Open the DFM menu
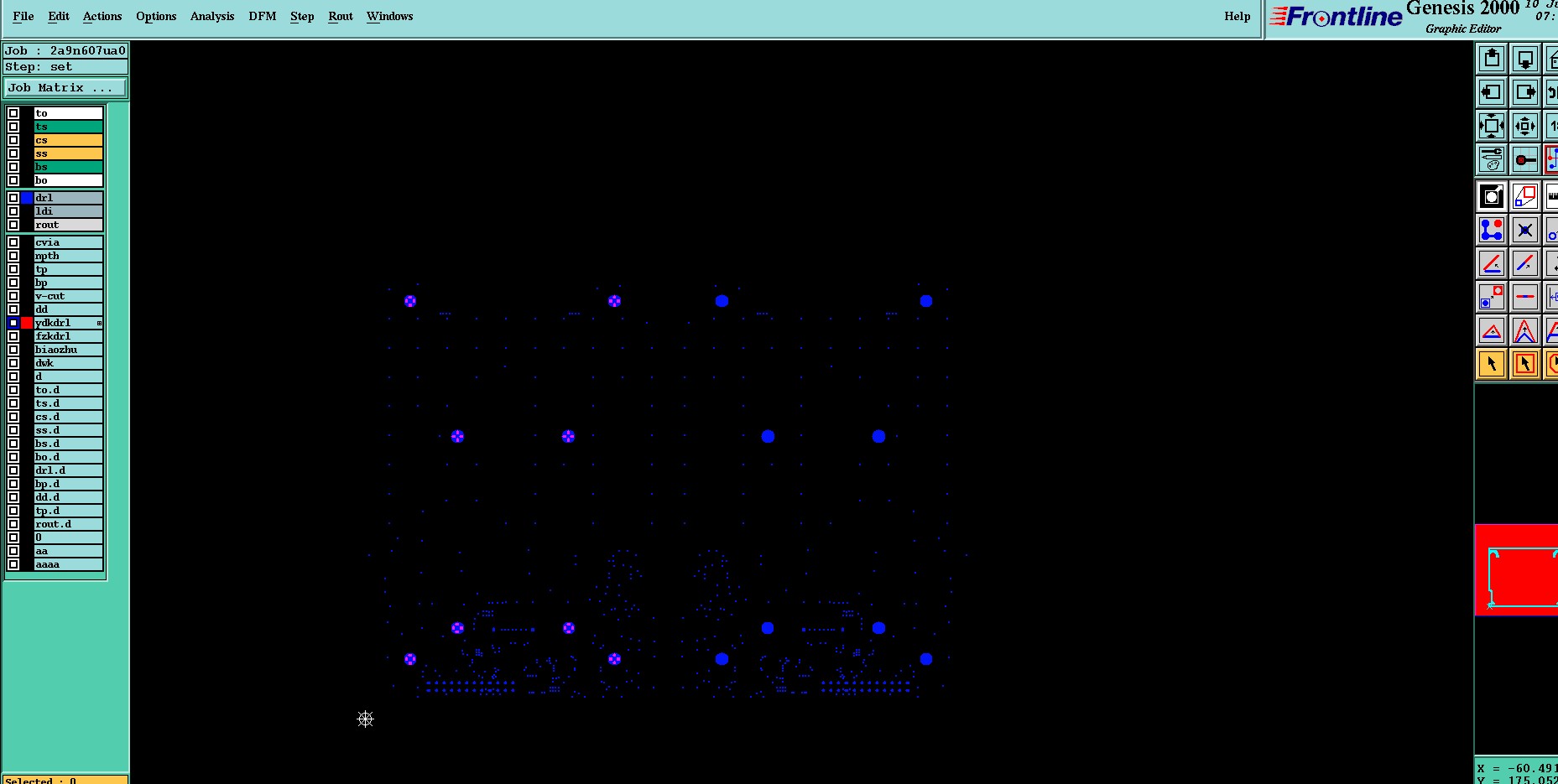The width and height of the screenshot is (1558, 784). coord(263,16)
